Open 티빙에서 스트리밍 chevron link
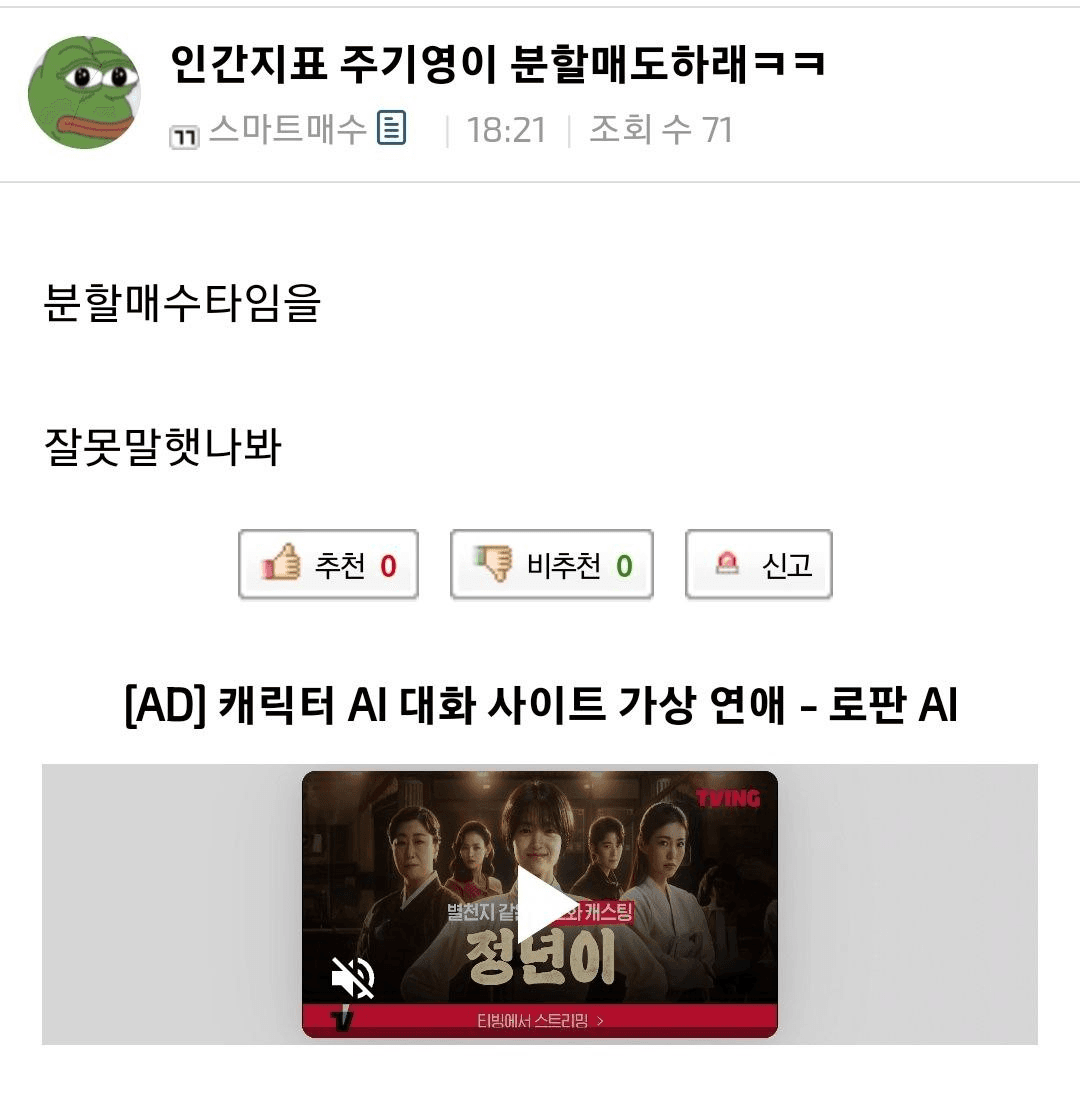The image size is (1080, 1102). tap(540, 1020)
